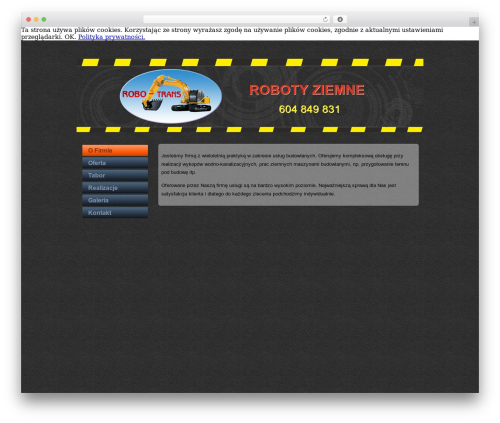Click the phone number 604 849 831
This screenshot has height=423, width=500.
click(309, 109)
